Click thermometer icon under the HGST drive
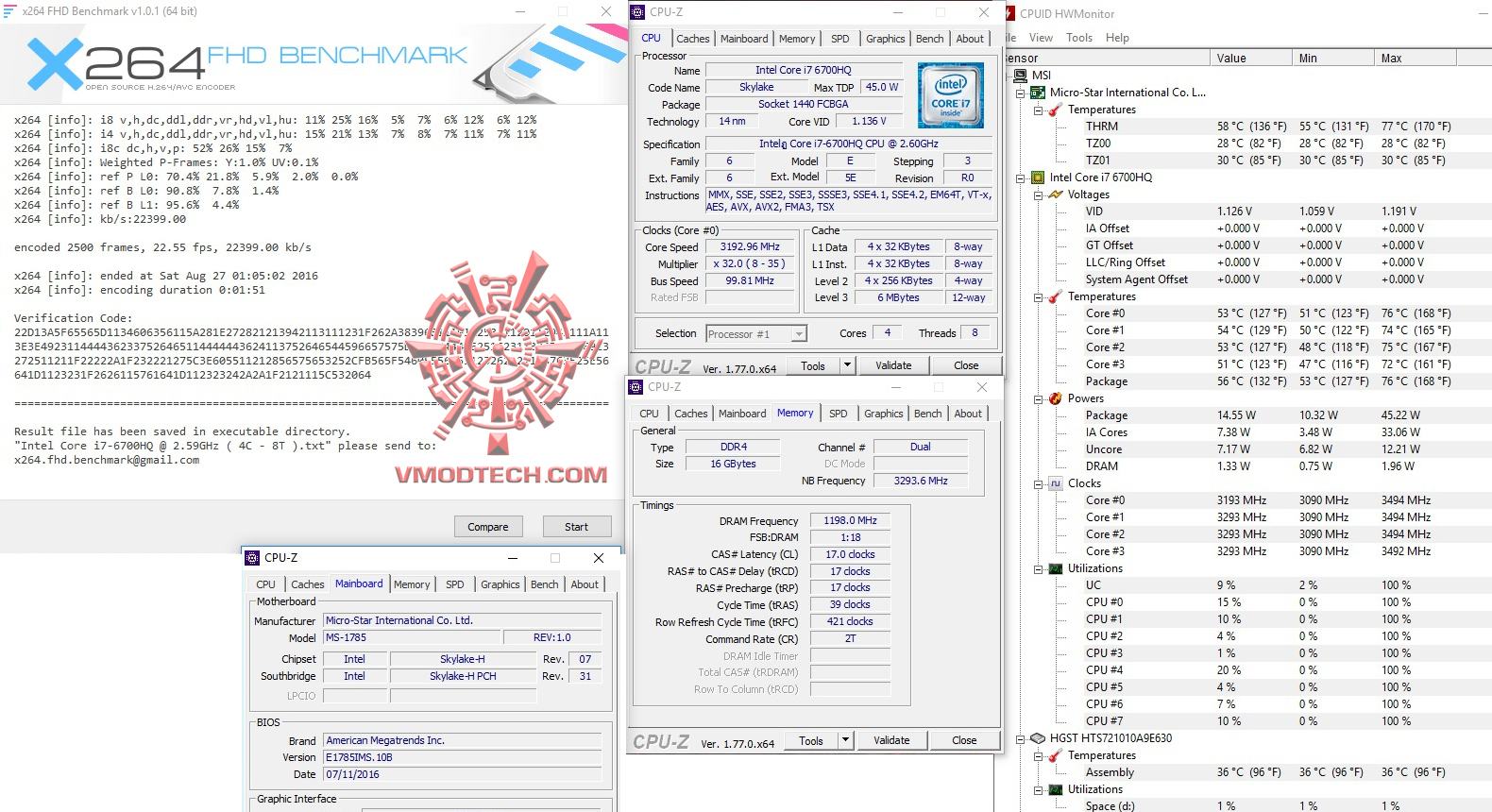1492x812 pixels. (x=1056, y=755)
